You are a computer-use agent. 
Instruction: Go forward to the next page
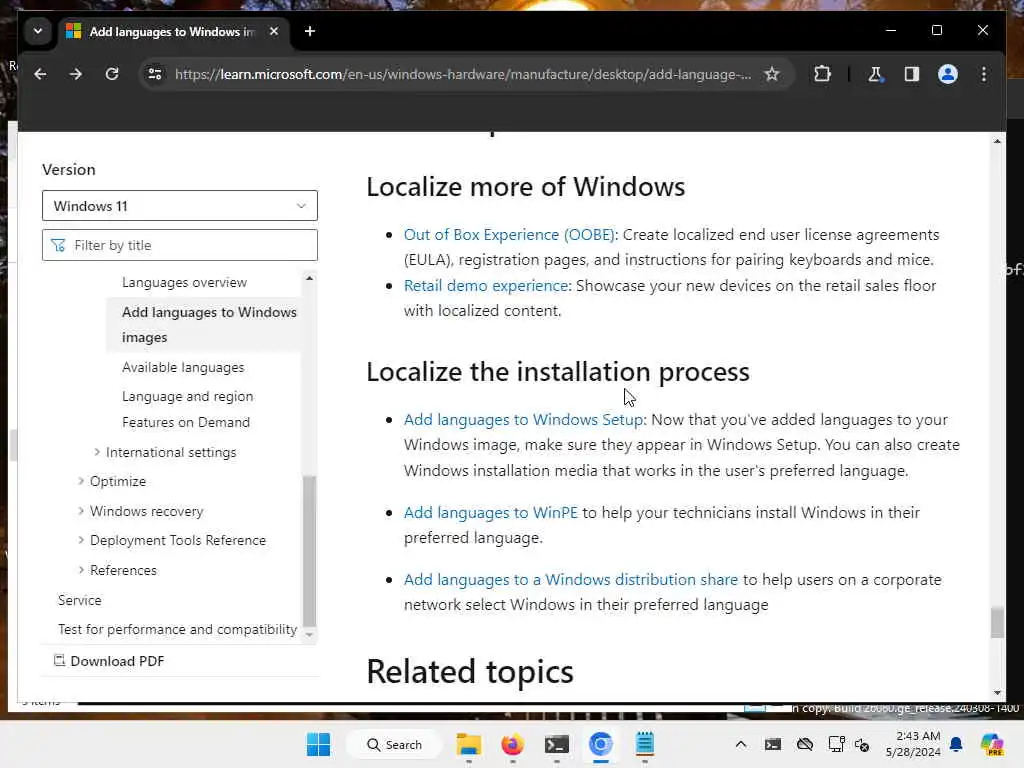tap(76, 74)
